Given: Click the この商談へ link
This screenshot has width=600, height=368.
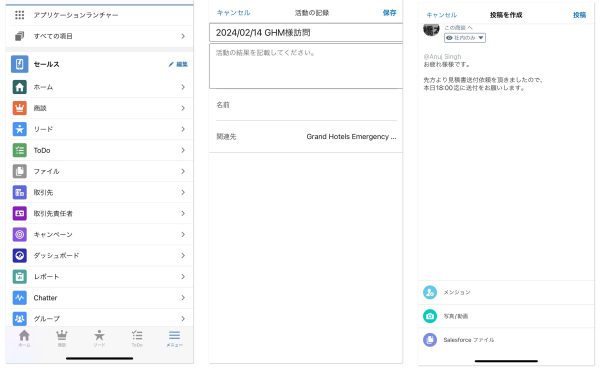Looking at the screenshot, I should pos(458,28).
